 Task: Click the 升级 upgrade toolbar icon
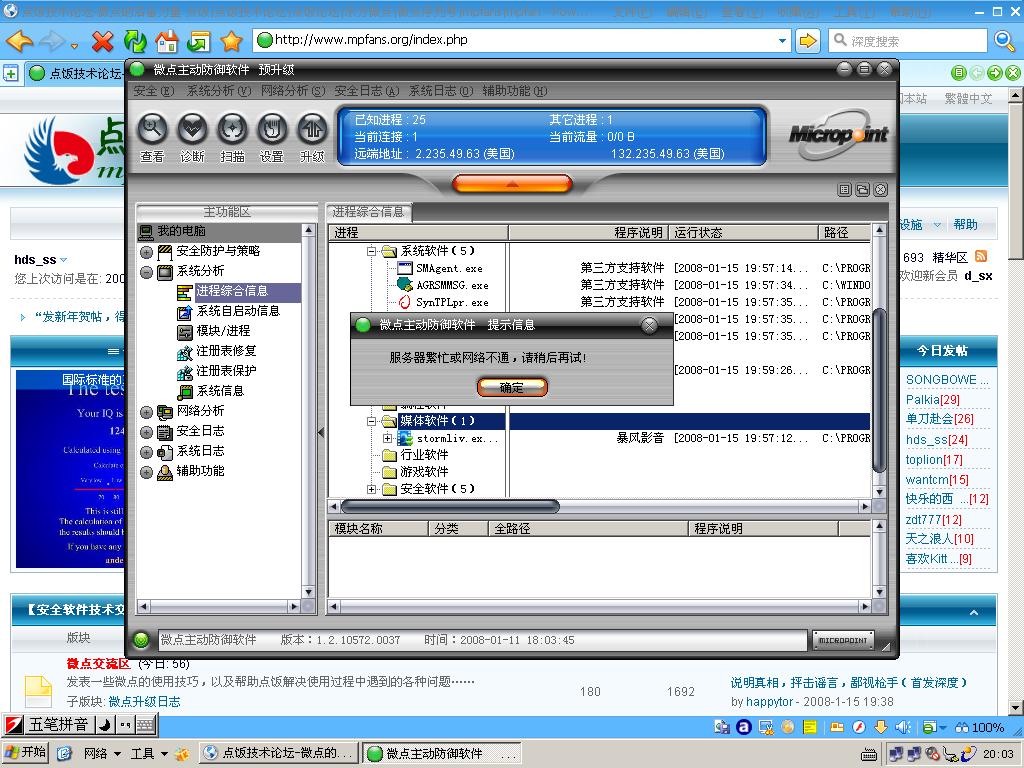312,129
